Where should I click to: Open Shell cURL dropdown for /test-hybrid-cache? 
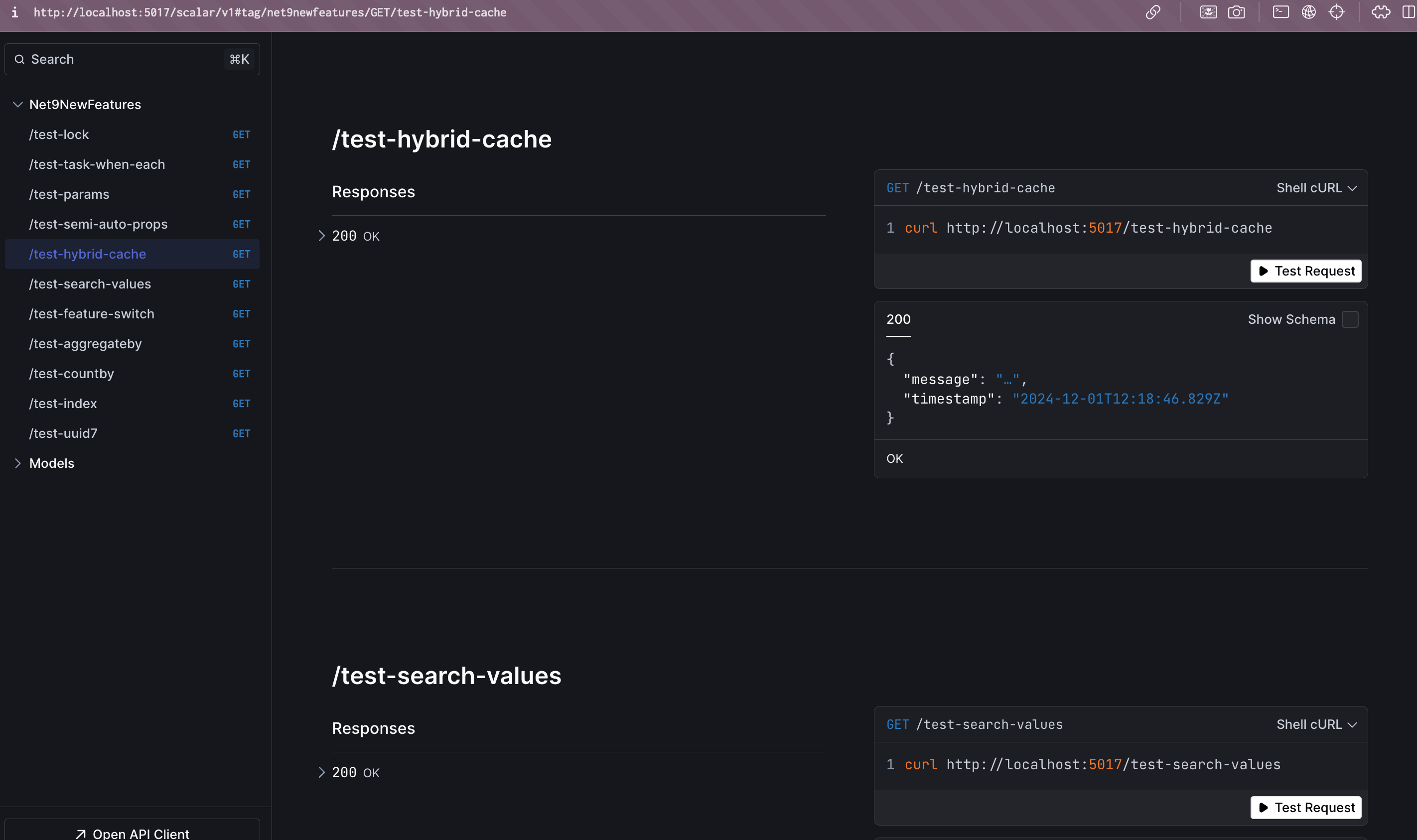(1316, 188)
